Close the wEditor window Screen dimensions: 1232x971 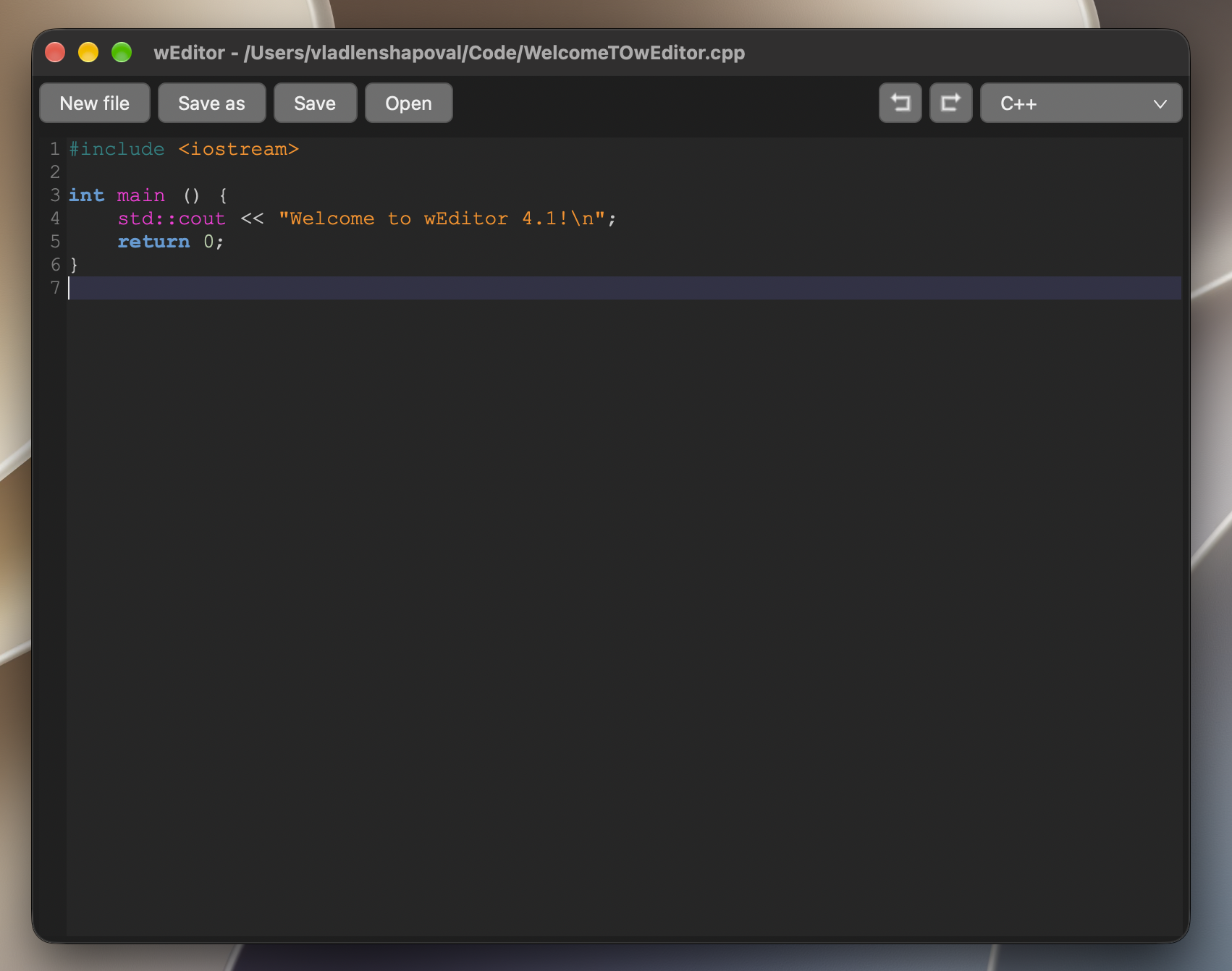55,52
